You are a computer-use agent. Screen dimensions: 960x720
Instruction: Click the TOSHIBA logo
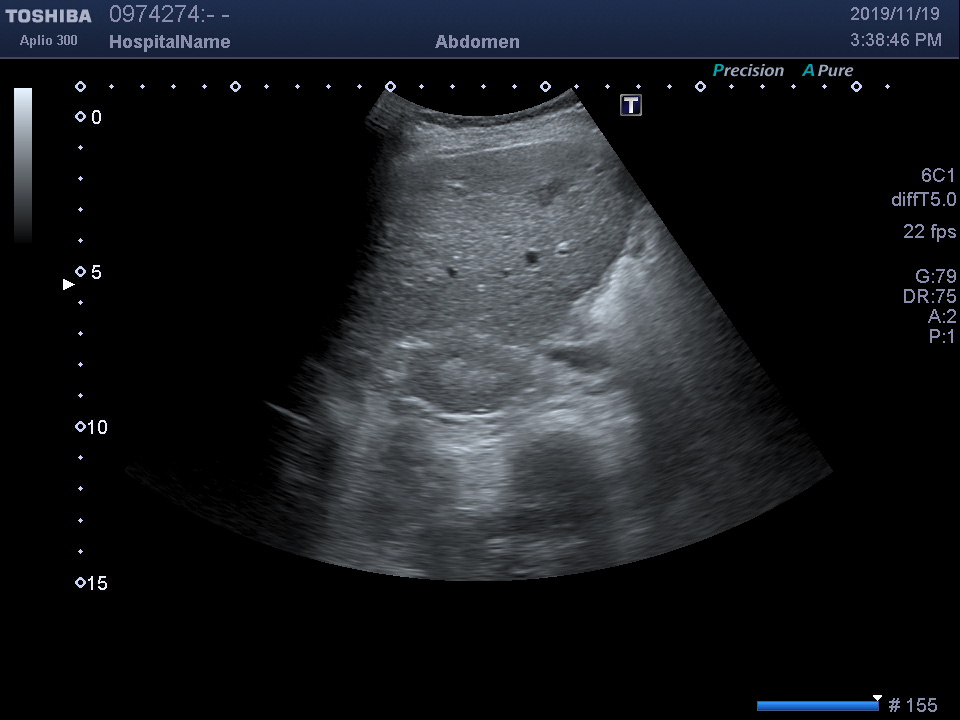tap(48, 16)
